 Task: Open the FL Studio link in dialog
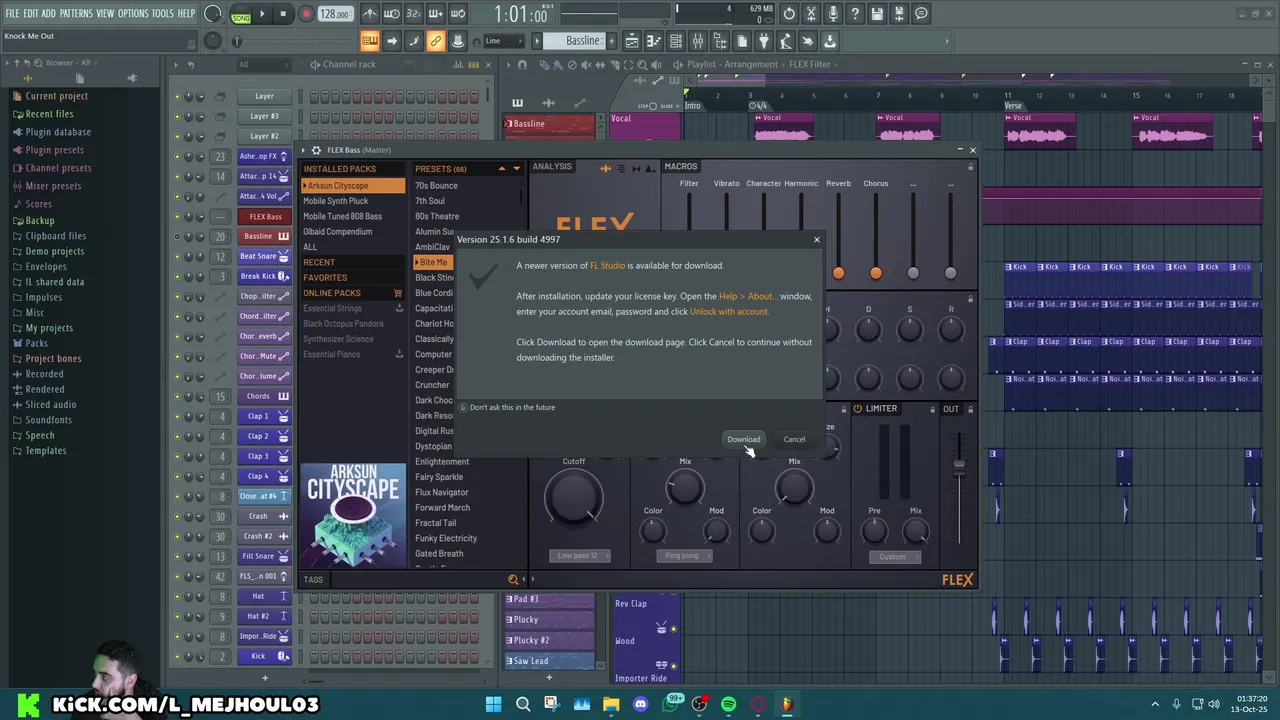pyautogui.click(x=607, y=266)
